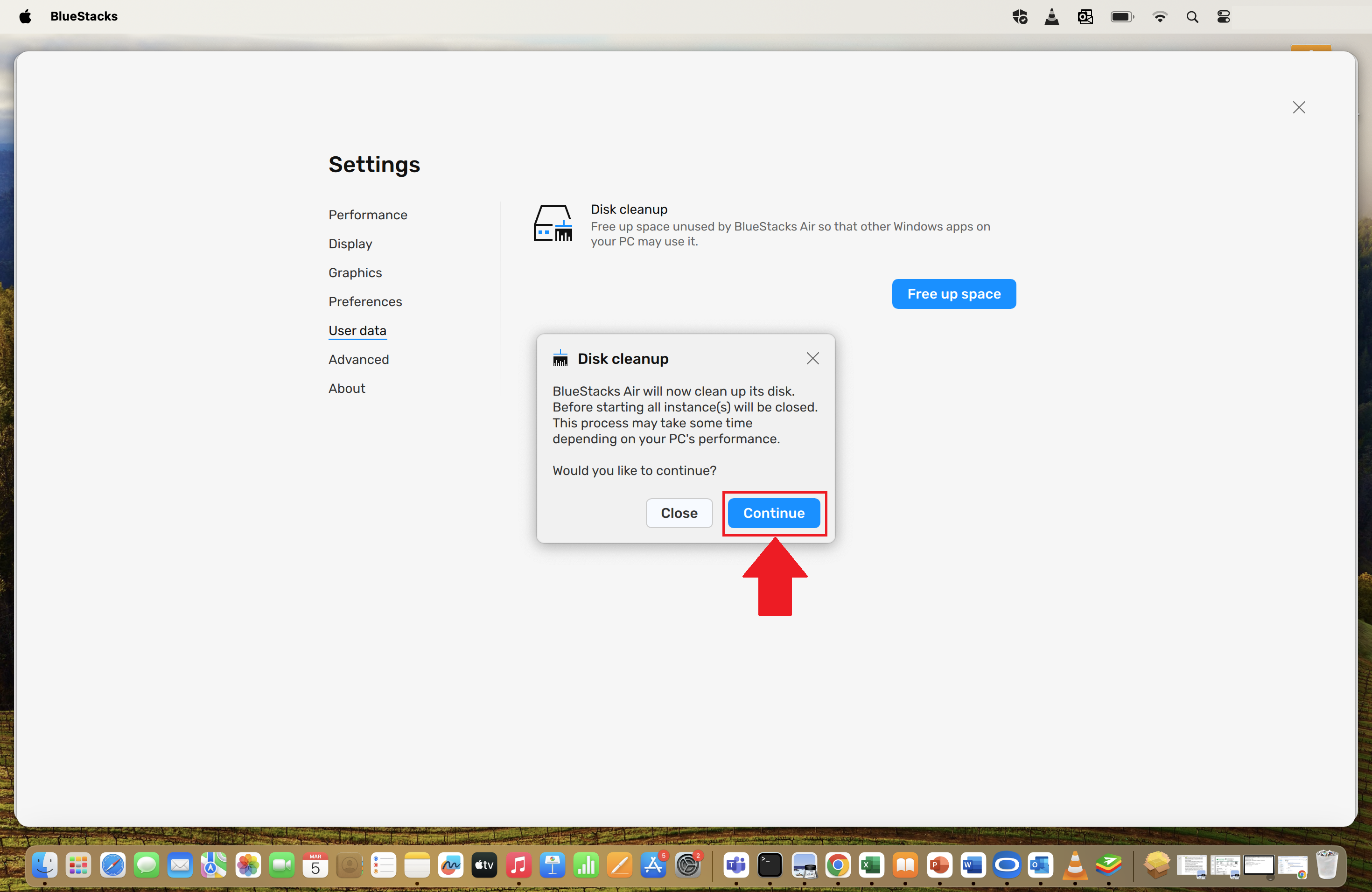Open the blue oval app in the dock
Screen dimensions: 1372x892
tap(1007, 865)
